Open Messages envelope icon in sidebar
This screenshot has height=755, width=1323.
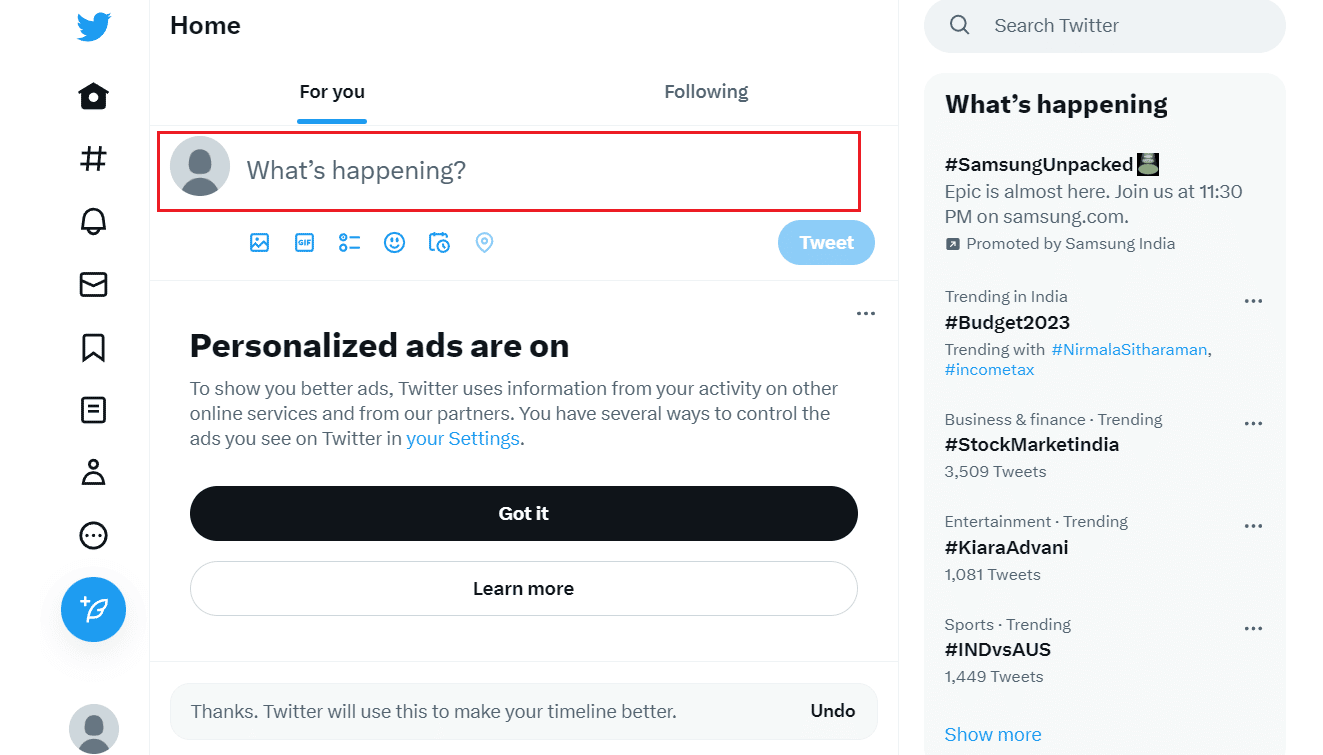point(93,285)
